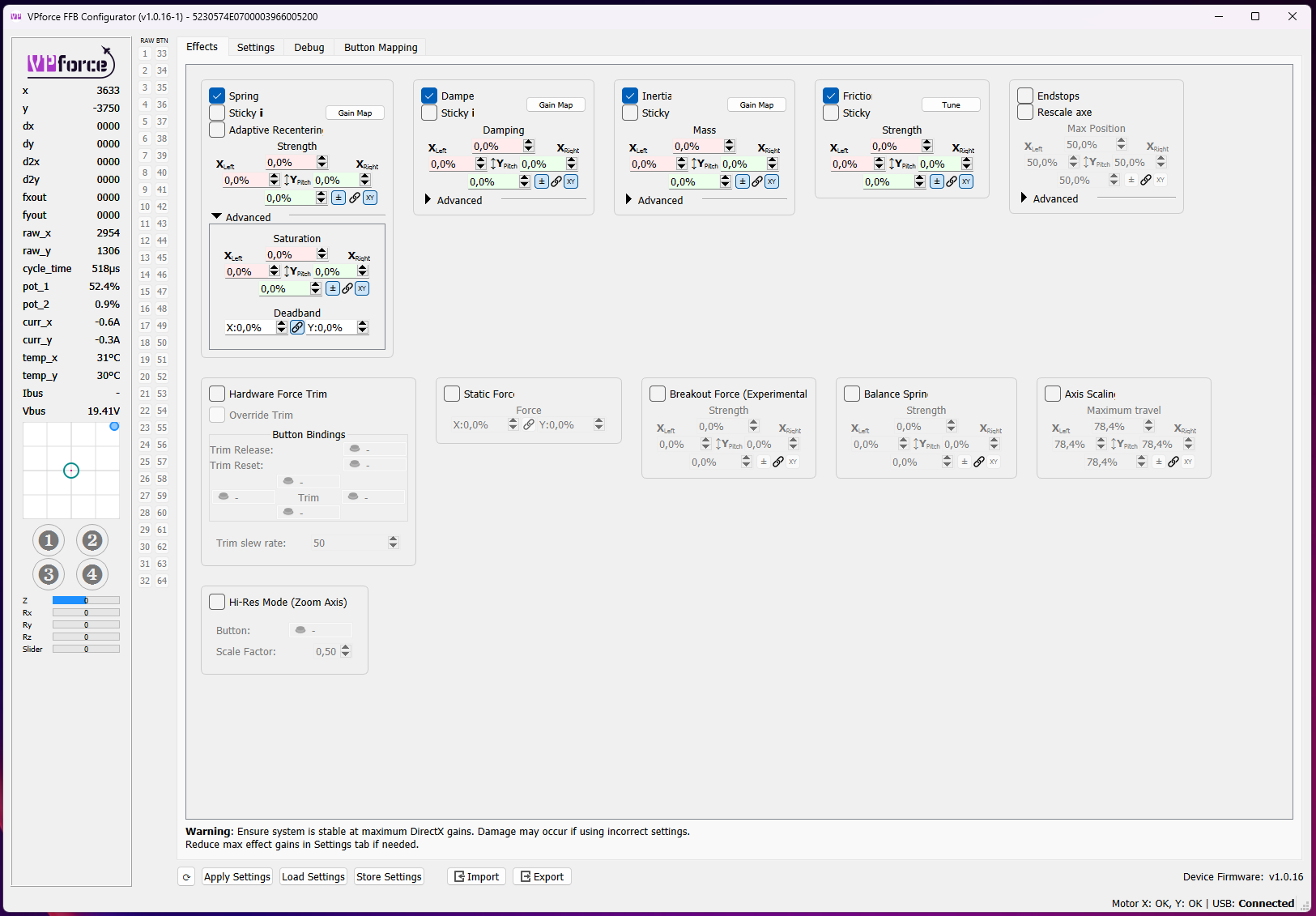Enable the Hardware Force Trim checkbox
The width and height of the screenshot is (1316, 916).
pos(217,394)
